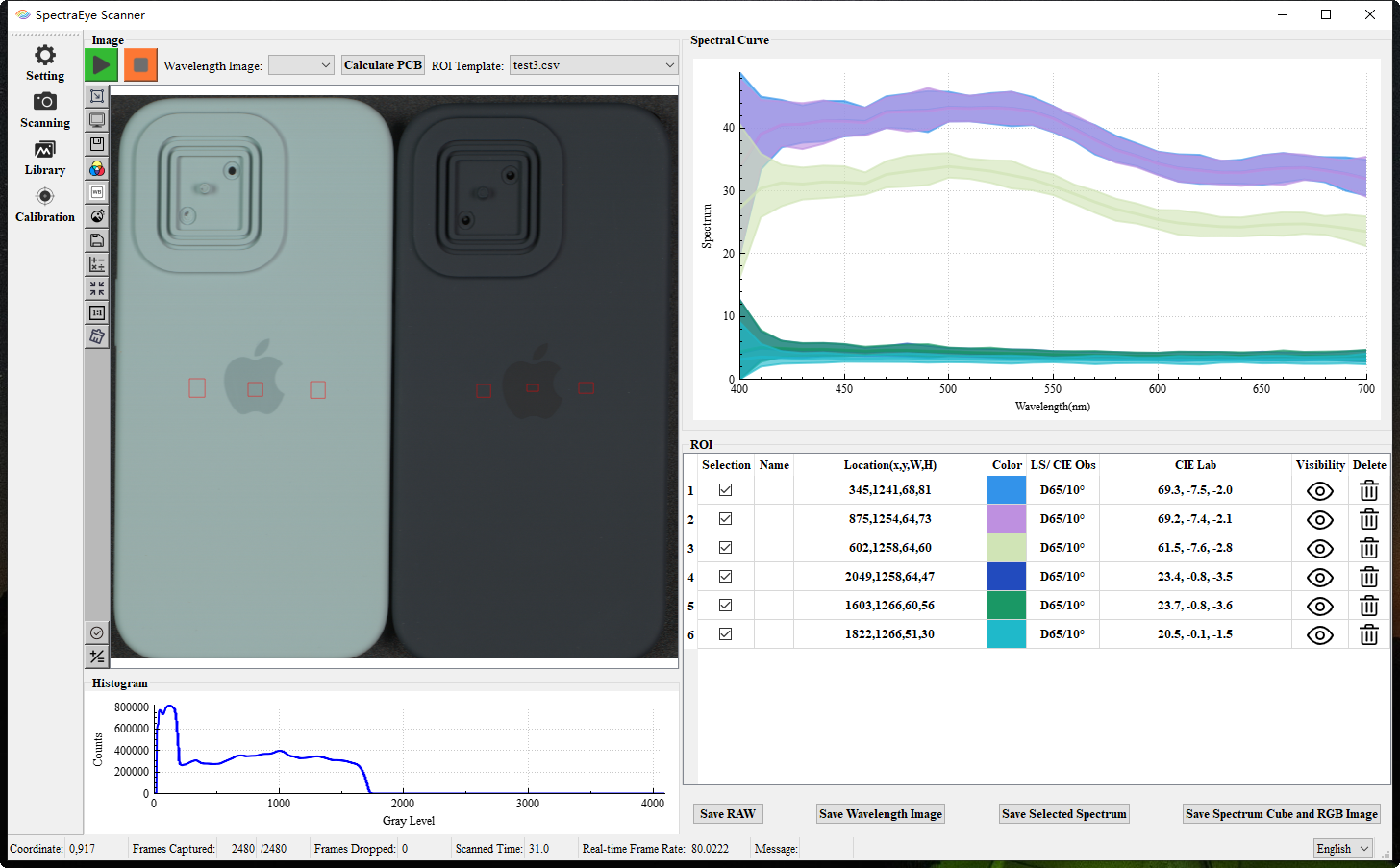The width and height of the screenshot is (1400, 868).
Task: Open the English language dropdown
Action: 1343,849
